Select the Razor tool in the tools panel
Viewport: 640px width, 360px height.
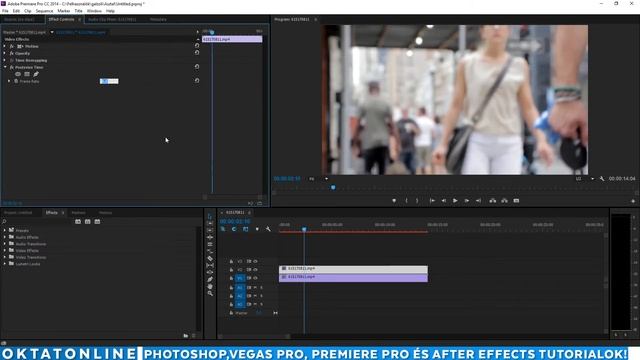(x=210, y=258)
